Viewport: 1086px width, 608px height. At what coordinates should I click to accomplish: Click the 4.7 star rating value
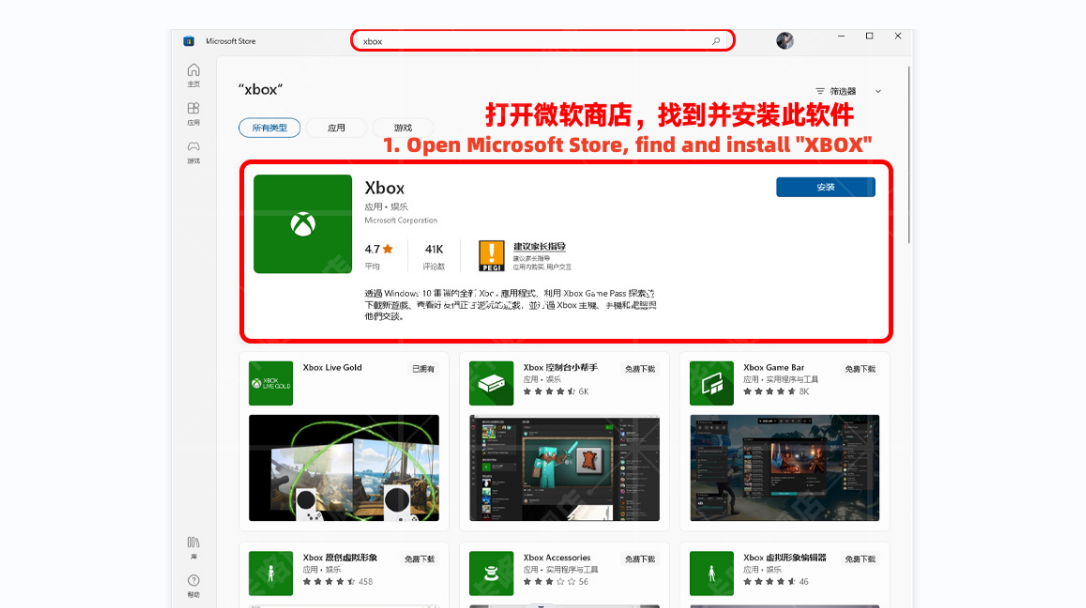click(379, 249)
